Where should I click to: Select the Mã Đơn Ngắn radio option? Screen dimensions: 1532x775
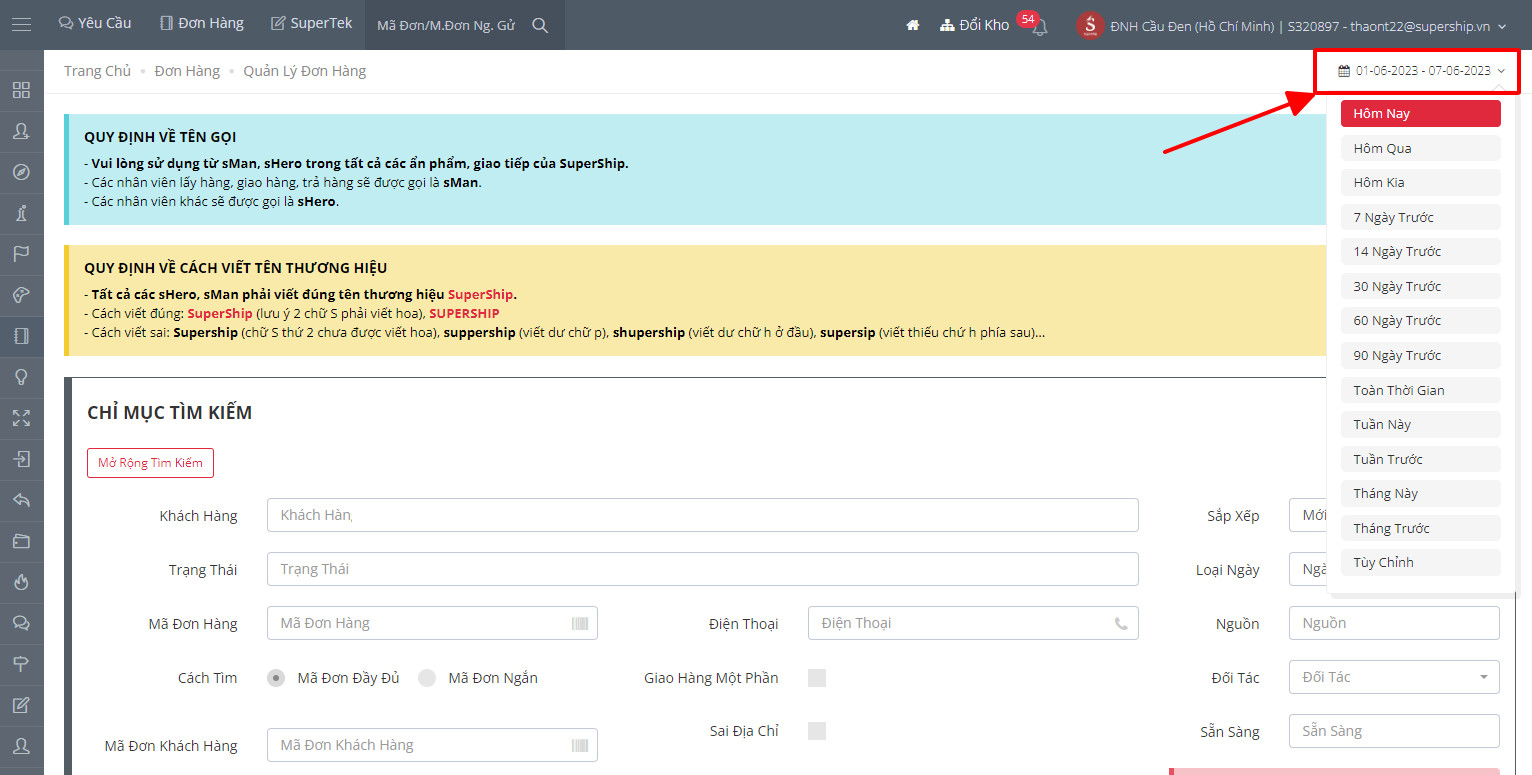pyautogui.click(x=427, y=678)
